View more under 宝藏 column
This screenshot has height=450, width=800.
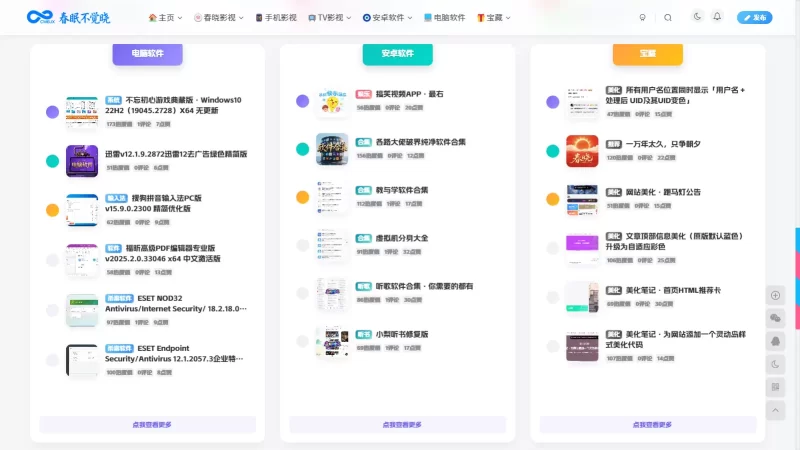coord(648,424)
